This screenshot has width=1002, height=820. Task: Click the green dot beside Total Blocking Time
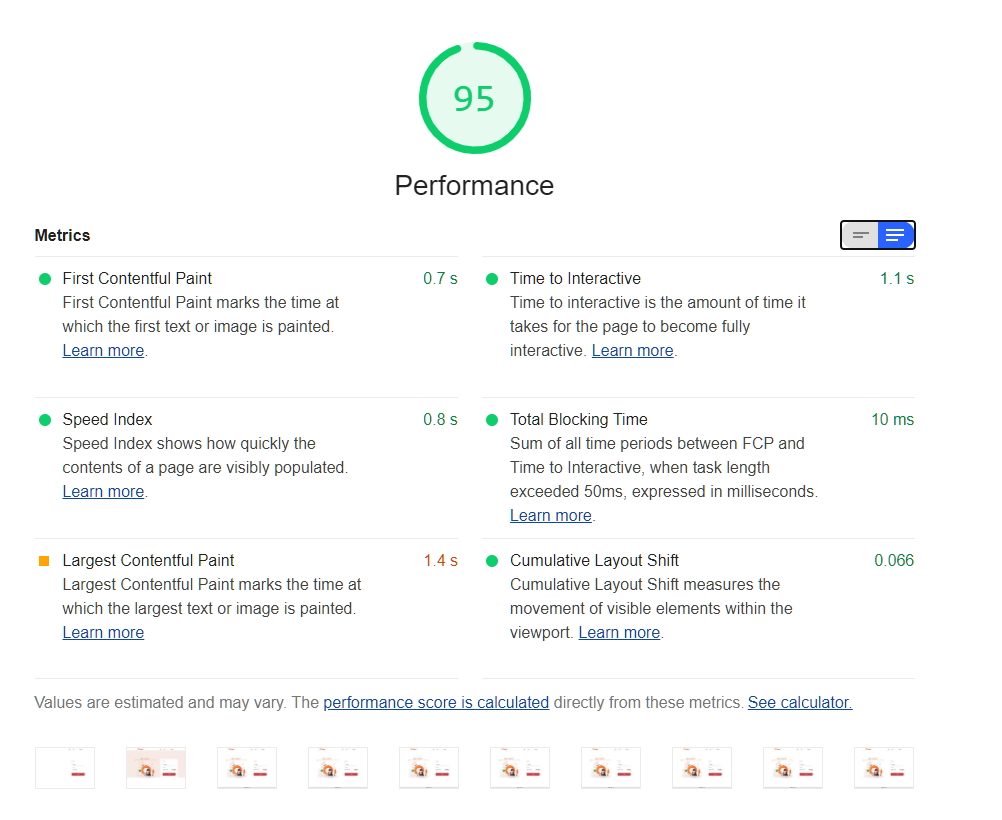coord(492,420)
